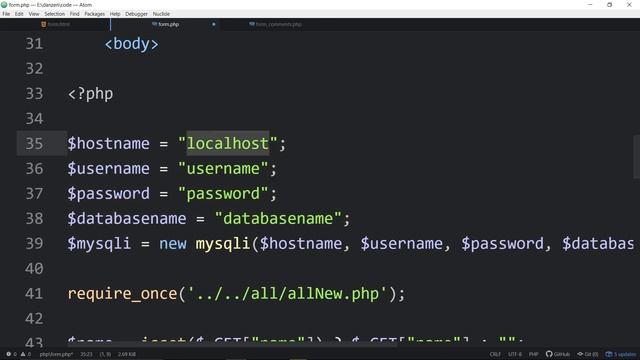Screen dimensions: 640x360
Task: Click the $databasename variable on line 38
Action: (127, 219)
